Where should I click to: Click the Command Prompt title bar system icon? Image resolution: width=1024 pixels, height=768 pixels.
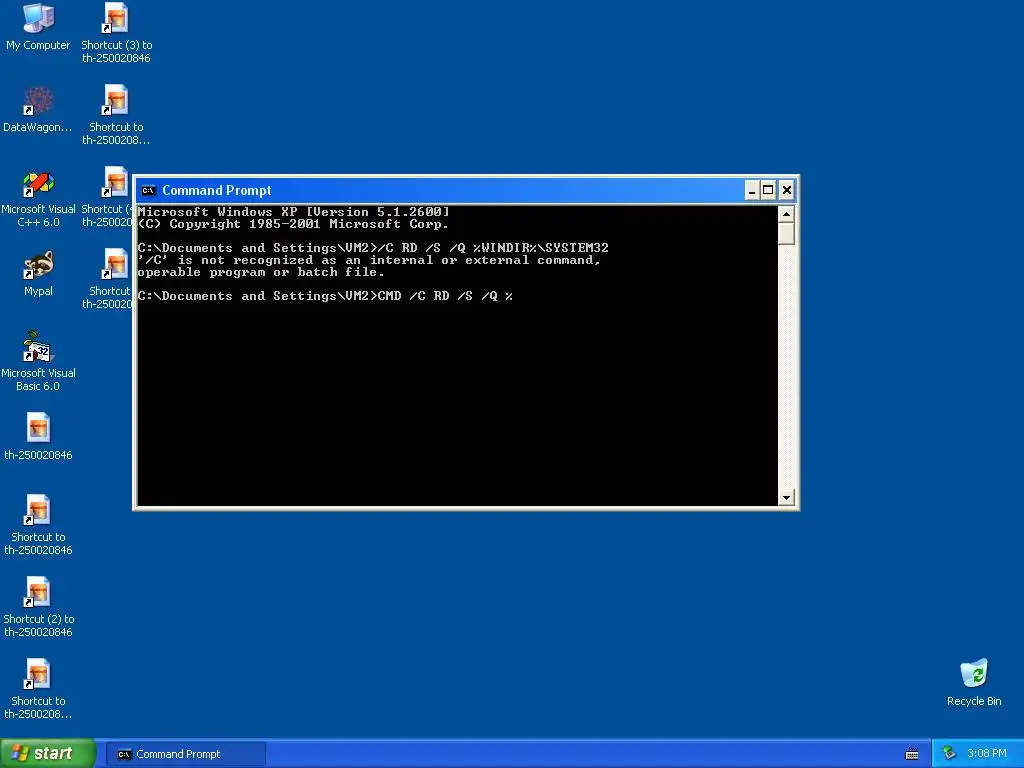(148, 191)
